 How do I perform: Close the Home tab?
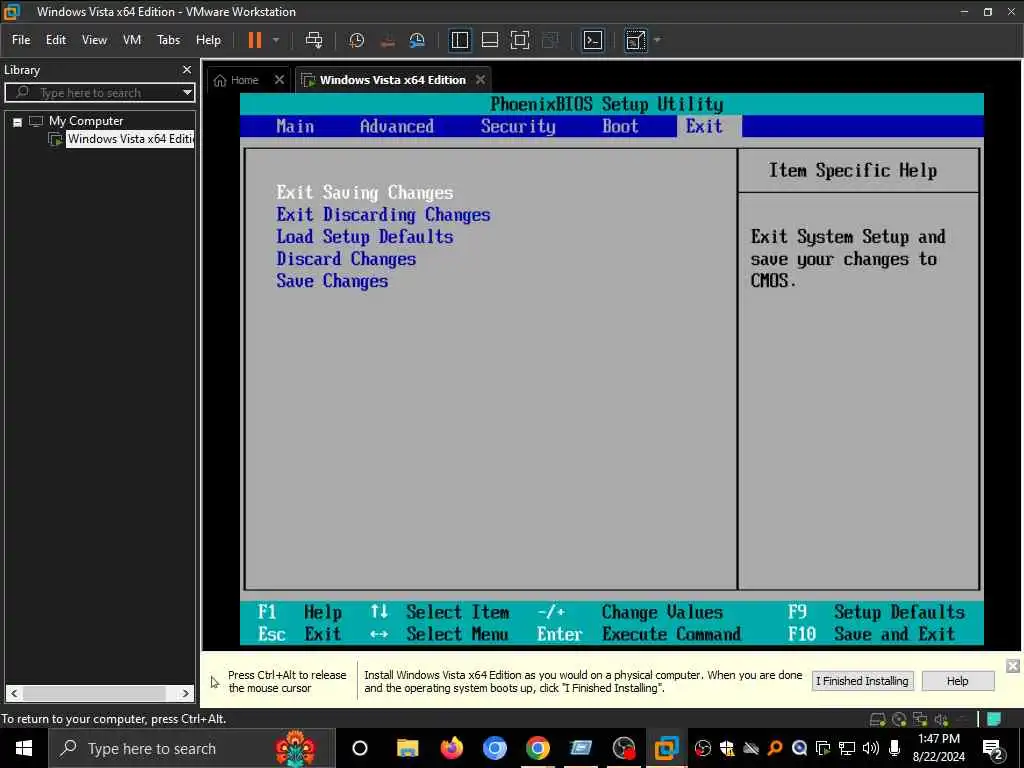pyautogui.click(x=280, y=80)
